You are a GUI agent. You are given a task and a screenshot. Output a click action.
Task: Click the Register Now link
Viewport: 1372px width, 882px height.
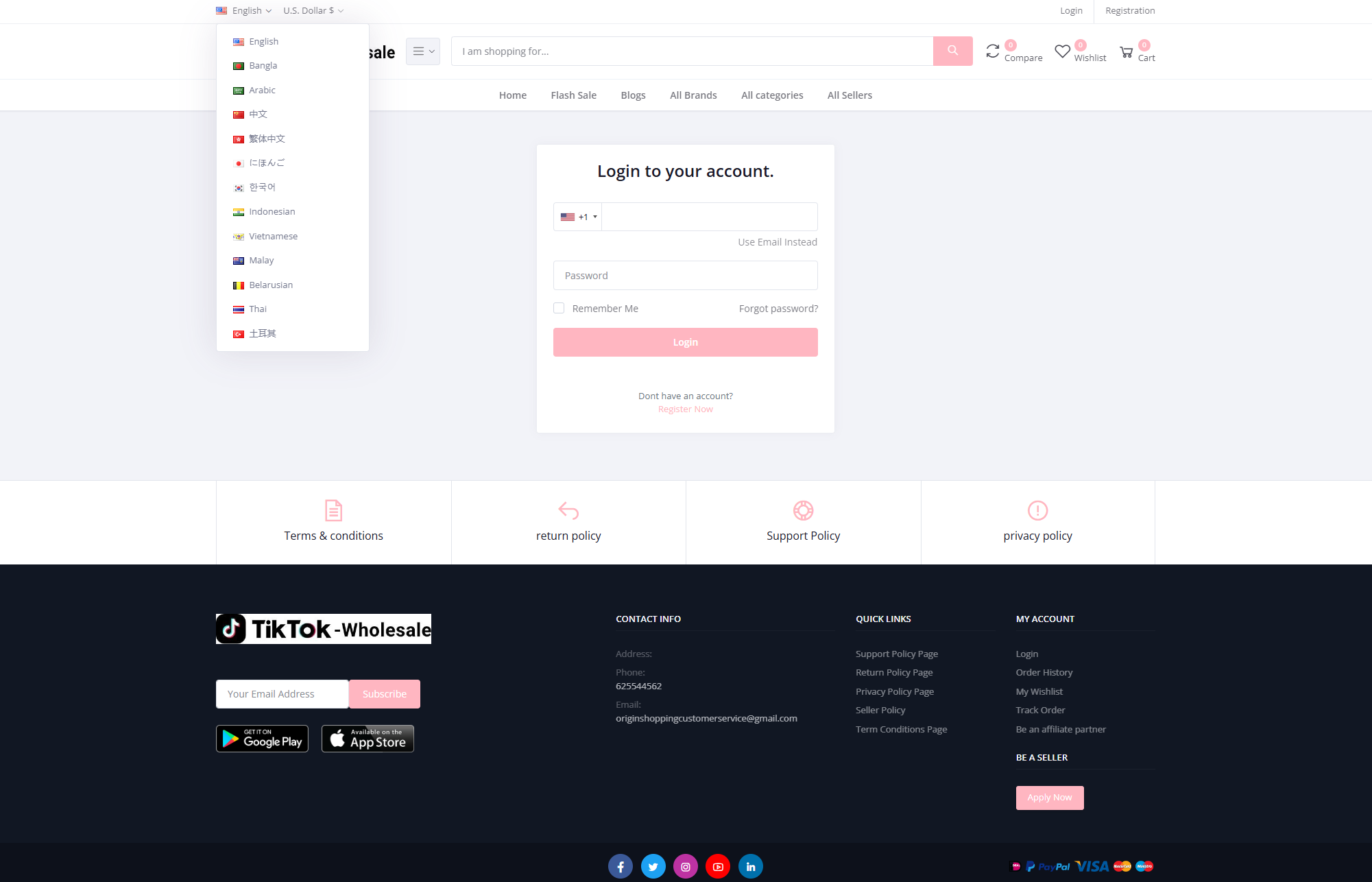685,408
